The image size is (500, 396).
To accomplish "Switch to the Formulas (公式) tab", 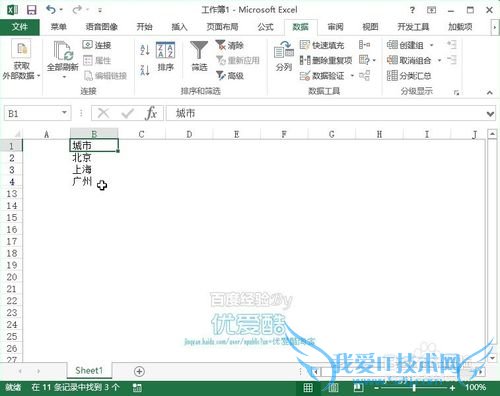I will tap(265, 27).
